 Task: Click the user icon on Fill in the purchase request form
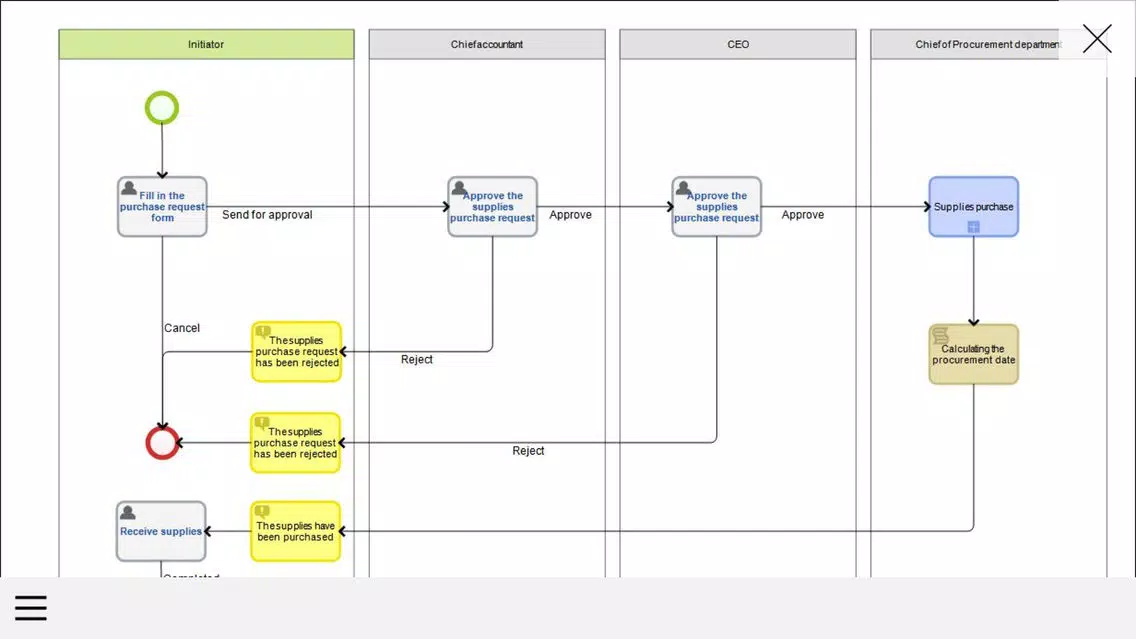click(x=129, y=188)
